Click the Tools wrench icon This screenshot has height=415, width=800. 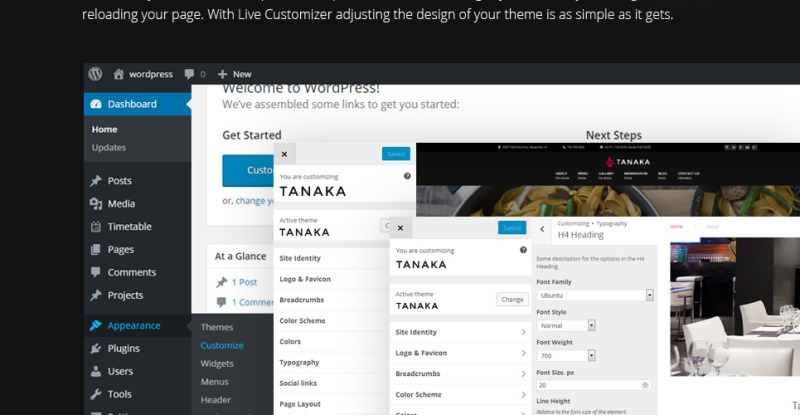pyautogui.click(x=96, y=394)
